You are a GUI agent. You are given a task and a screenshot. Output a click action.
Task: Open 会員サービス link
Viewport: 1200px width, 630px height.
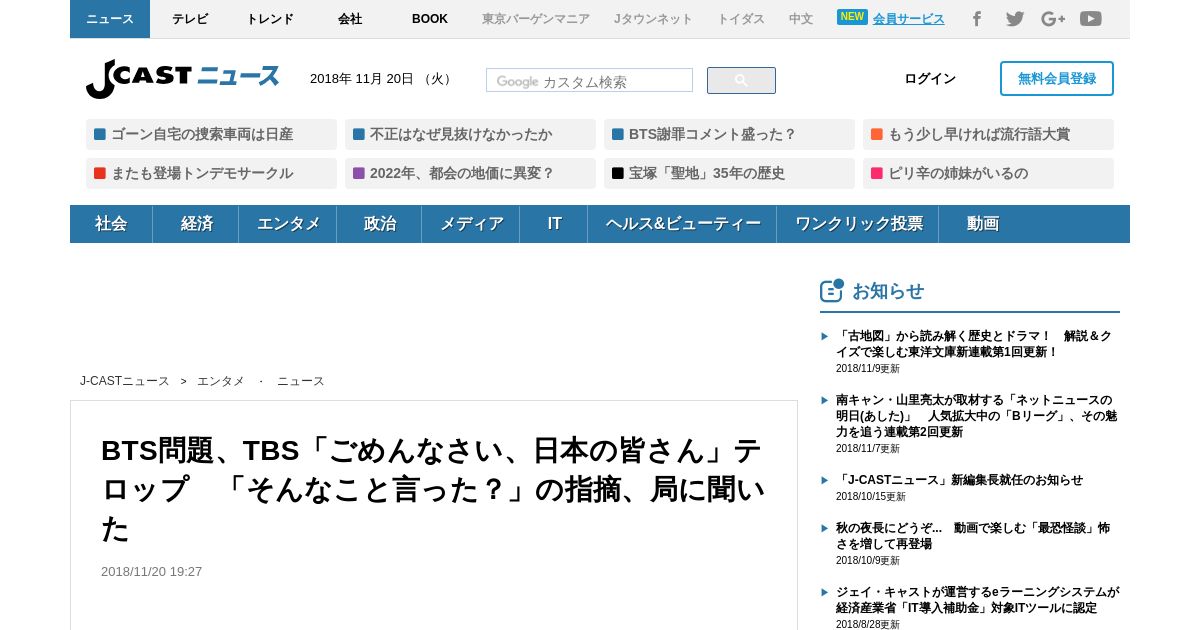pyautogui.click(x=908, y=19)
